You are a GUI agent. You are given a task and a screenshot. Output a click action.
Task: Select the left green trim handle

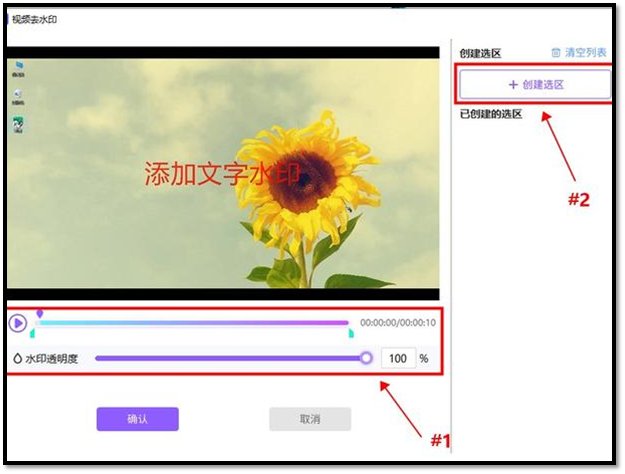point(32,333)
